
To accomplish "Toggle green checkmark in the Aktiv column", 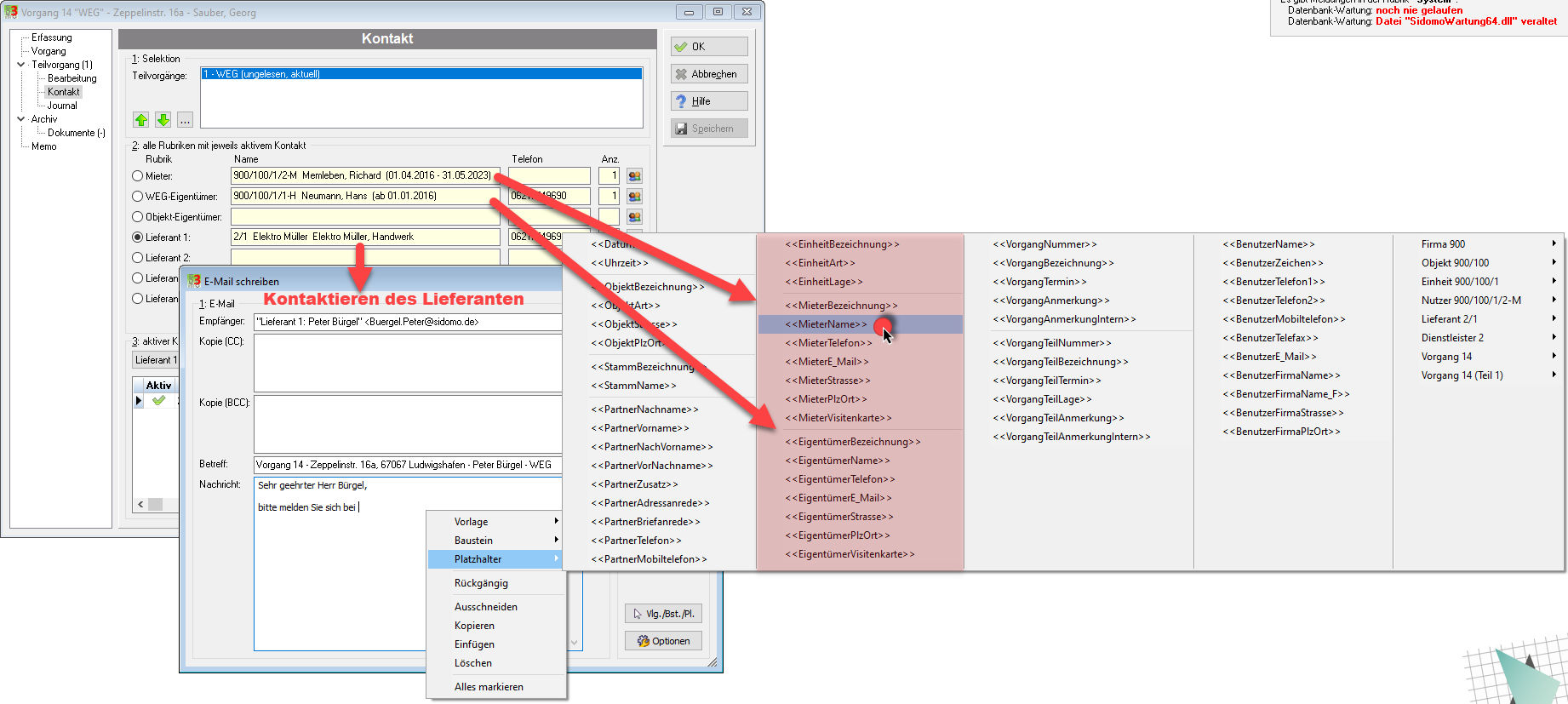I will click(159, 400).
